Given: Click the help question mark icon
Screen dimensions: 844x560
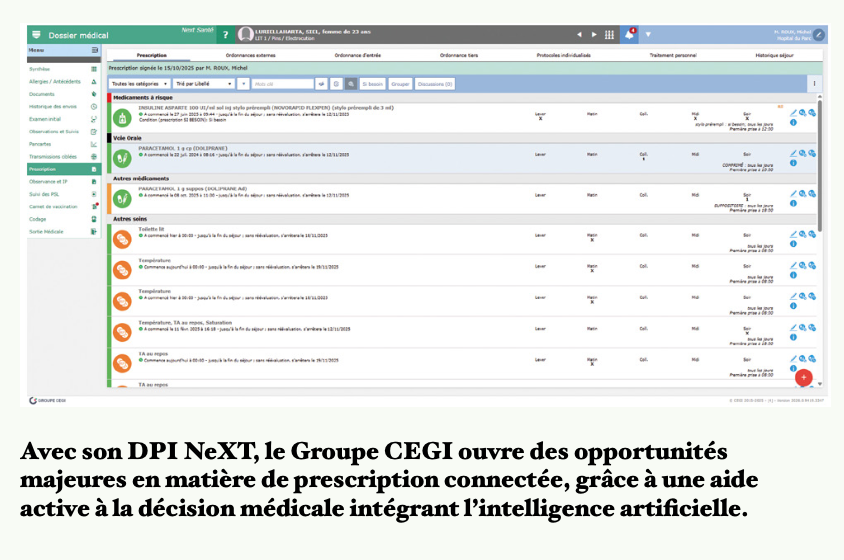Looking at the screenshot, I should (x=225, y=35).
